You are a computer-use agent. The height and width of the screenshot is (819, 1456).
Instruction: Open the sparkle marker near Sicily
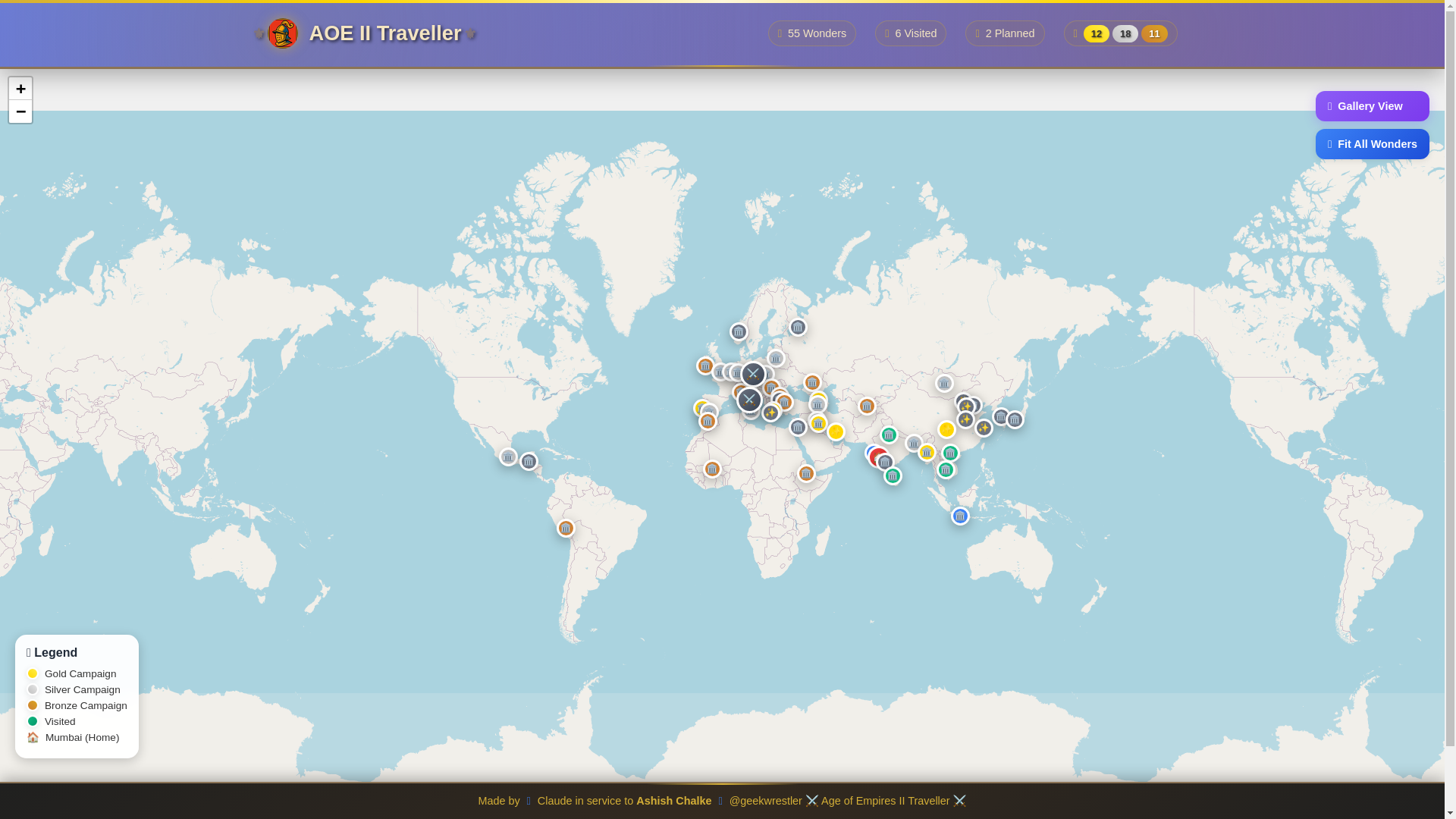click(770, 413)
